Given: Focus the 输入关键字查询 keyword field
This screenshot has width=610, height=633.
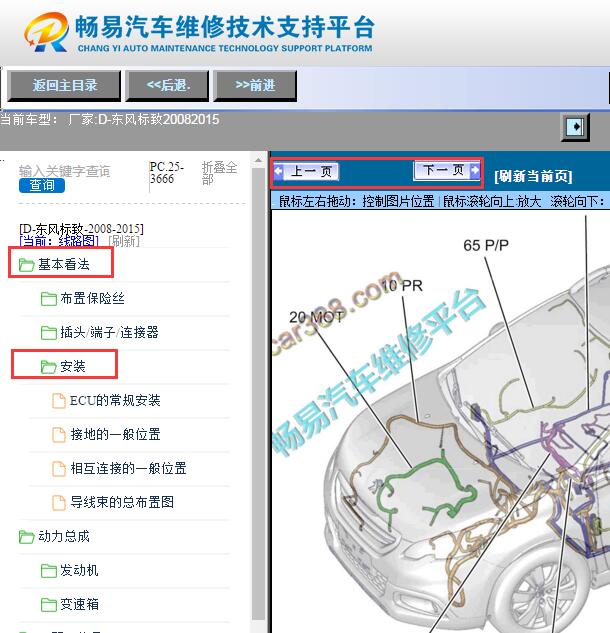Looking at the screenshot, I should coord(65,171).
